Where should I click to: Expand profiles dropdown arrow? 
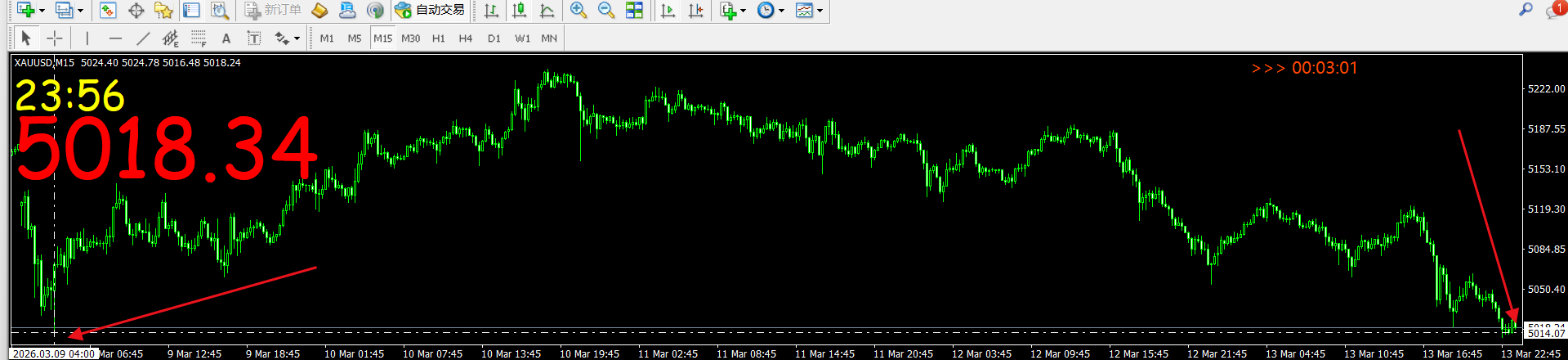coord(80,11)
